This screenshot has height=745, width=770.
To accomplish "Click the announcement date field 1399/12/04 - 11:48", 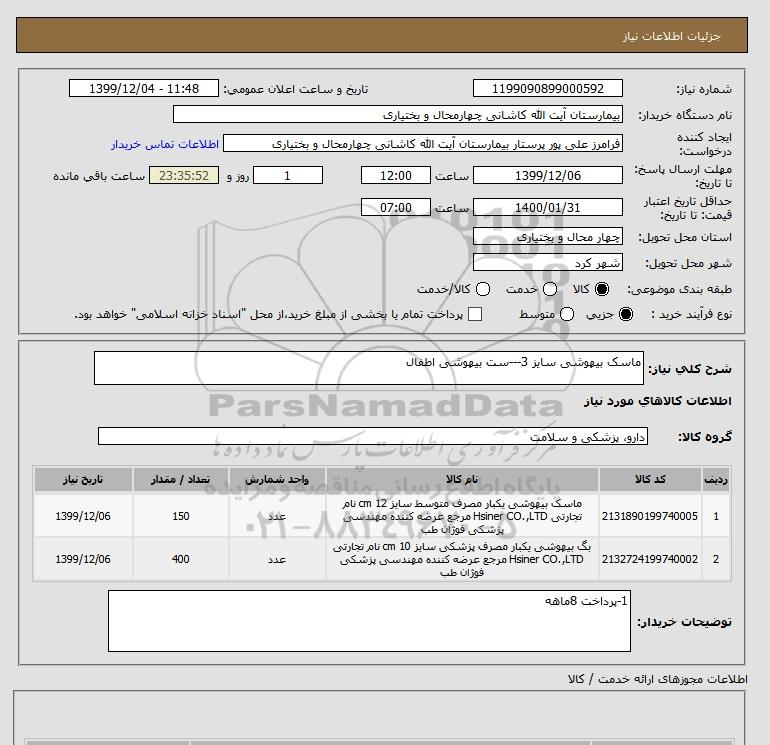I will [144, 88].
